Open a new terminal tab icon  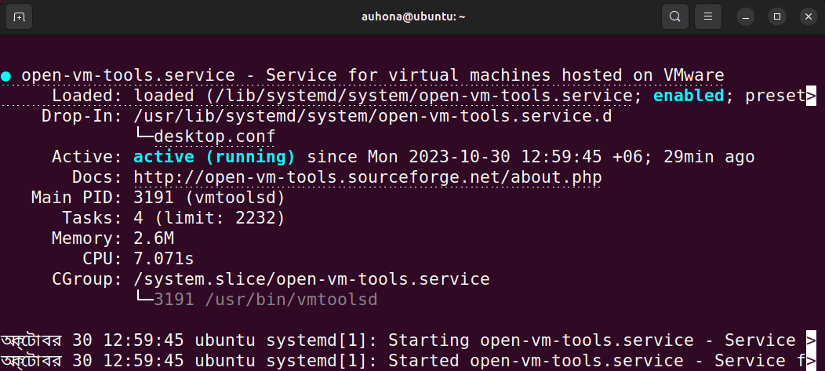(18, 17)
